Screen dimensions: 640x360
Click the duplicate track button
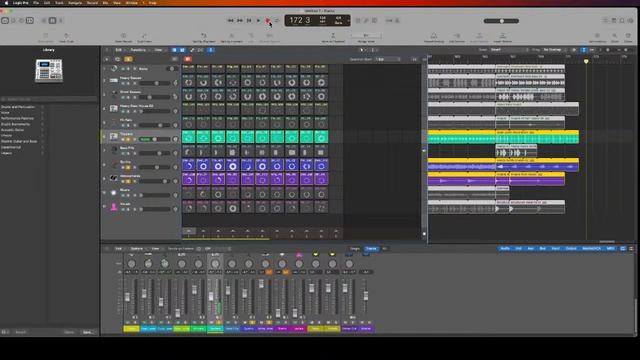point(118,59)
